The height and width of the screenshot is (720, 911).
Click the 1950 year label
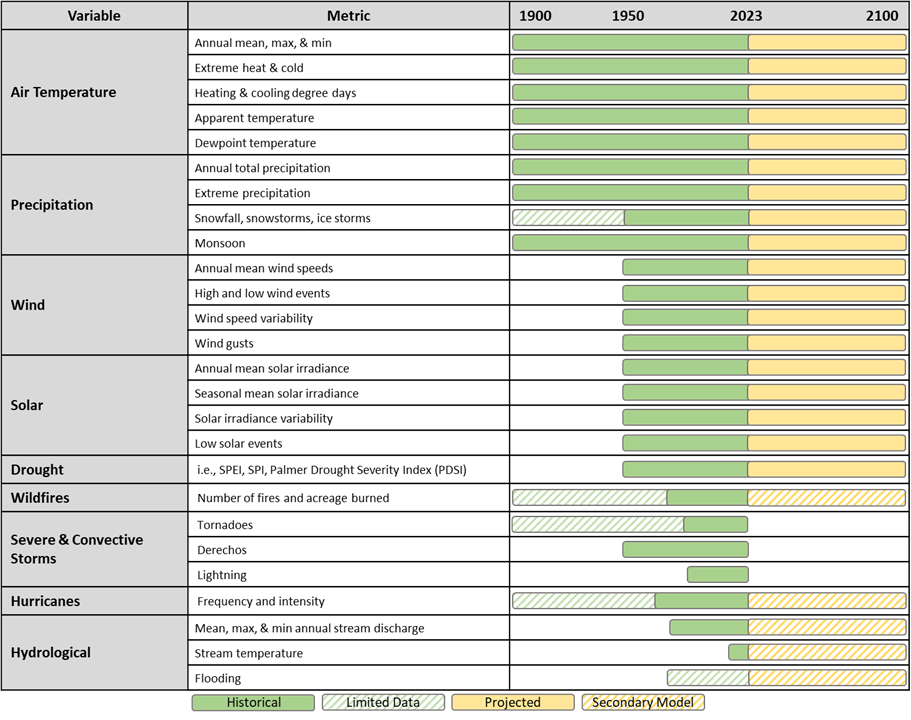(x=628, y=15)
